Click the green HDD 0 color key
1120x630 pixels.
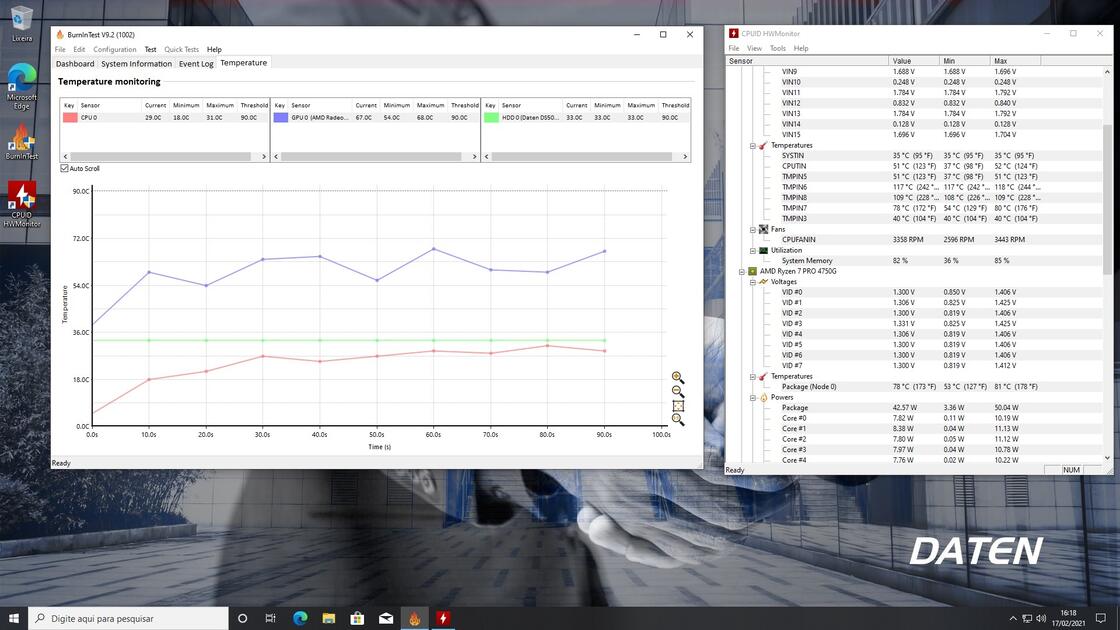491,117
